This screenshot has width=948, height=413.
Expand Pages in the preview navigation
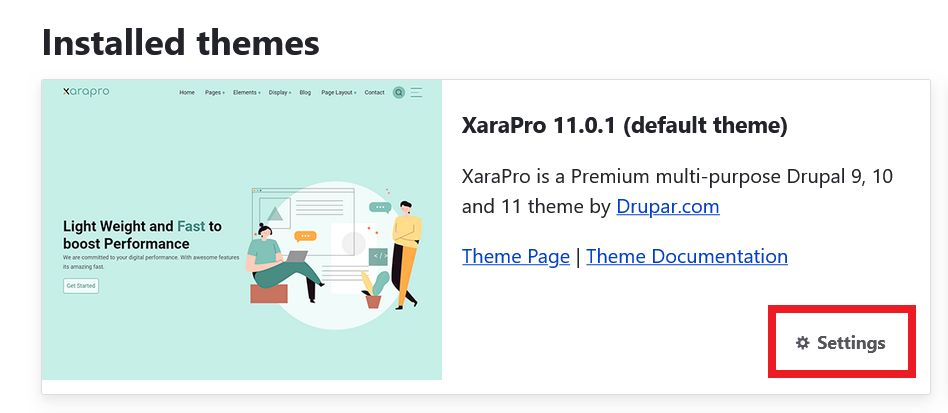pyautogui.click(x=215, y=93)
